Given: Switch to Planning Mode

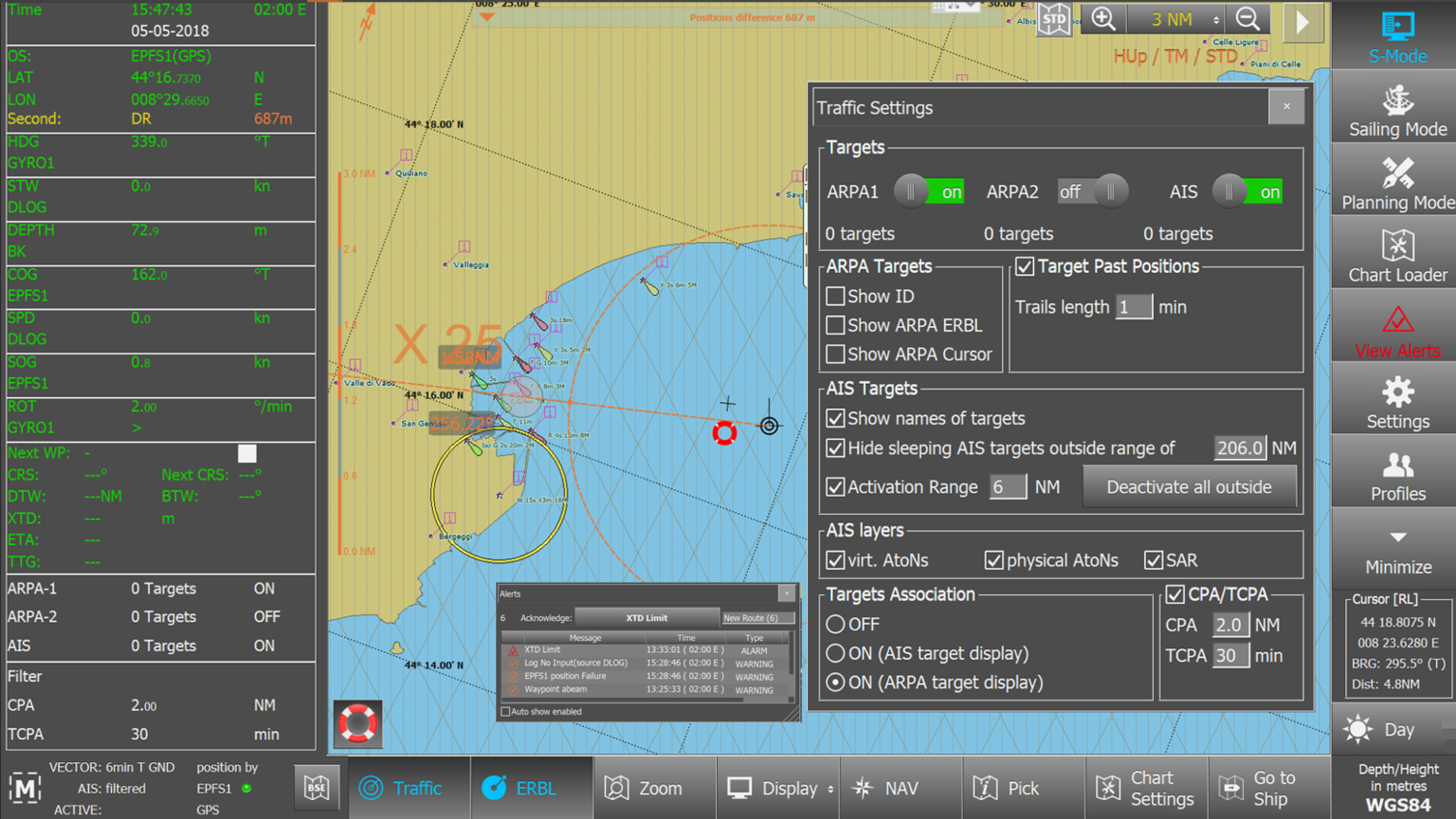Looking at the screenshot, I should (x=1397, y=183).
